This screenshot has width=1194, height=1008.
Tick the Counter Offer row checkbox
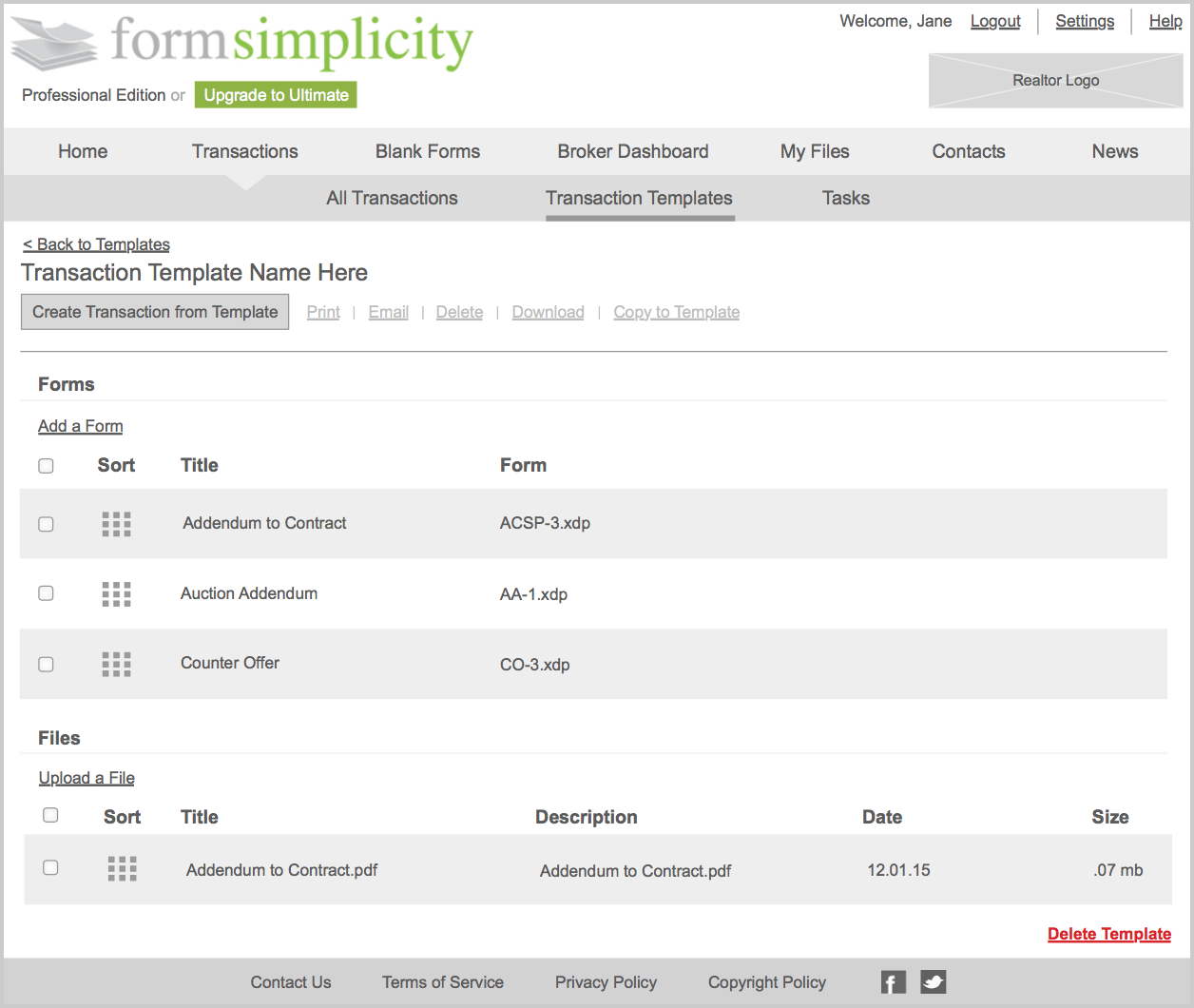click(46, 664)
